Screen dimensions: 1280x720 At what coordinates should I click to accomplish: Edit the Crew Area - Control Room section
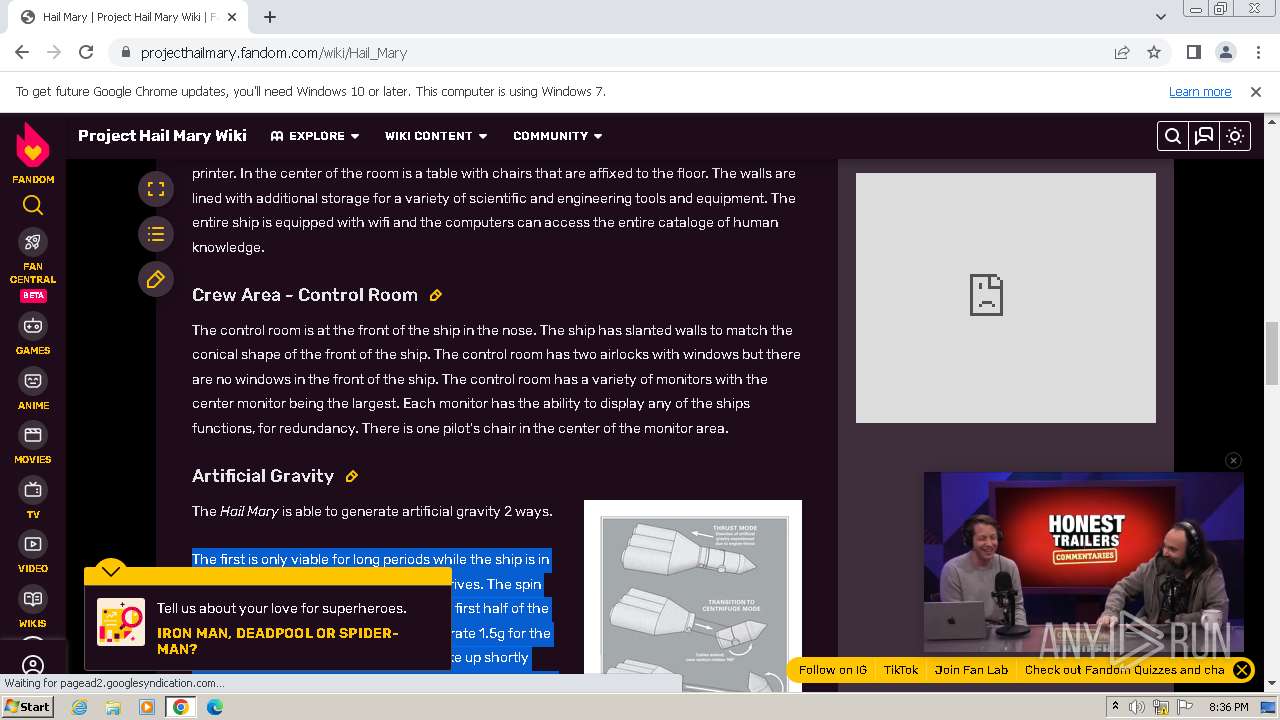(436, 295)
